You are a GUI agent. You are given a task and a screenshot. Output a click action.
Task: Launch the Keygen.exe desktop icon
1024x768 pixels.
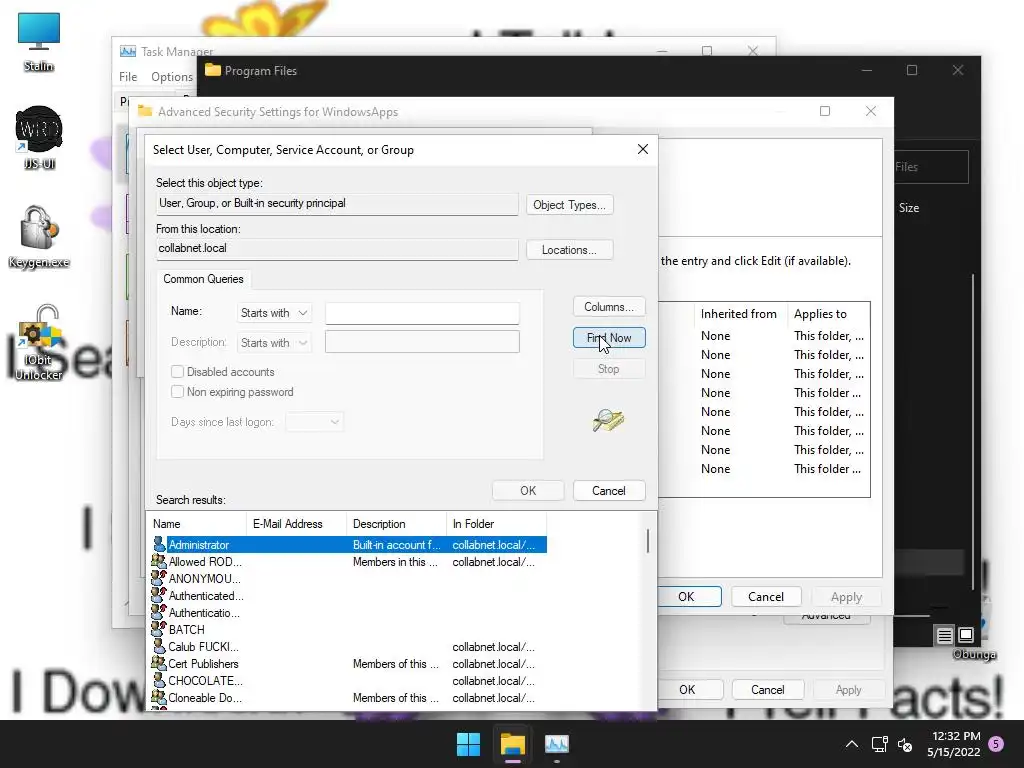tap(39, 236)
